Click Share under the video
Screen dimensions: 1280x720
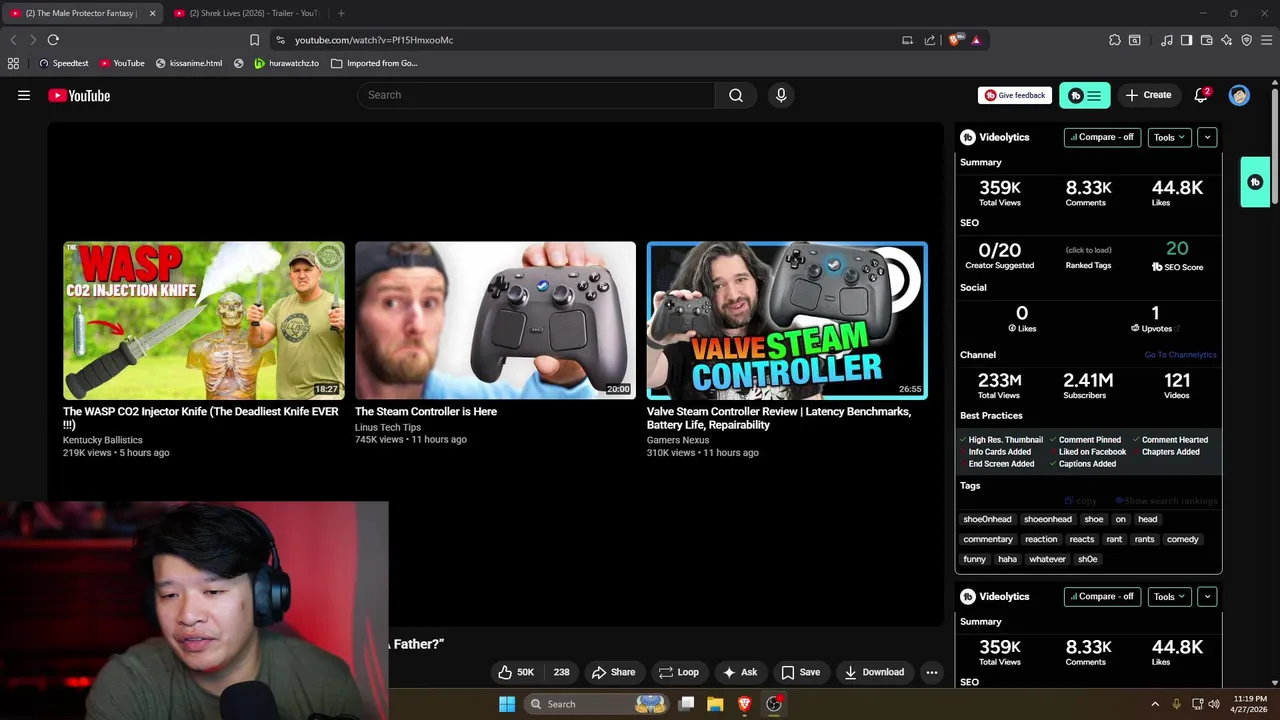click(x=613, y=672)
